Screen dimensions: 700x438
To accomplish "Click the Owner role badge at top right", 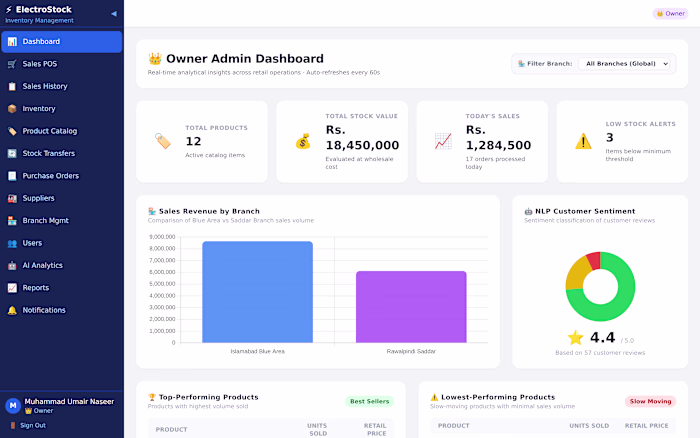I will point(670,13).
